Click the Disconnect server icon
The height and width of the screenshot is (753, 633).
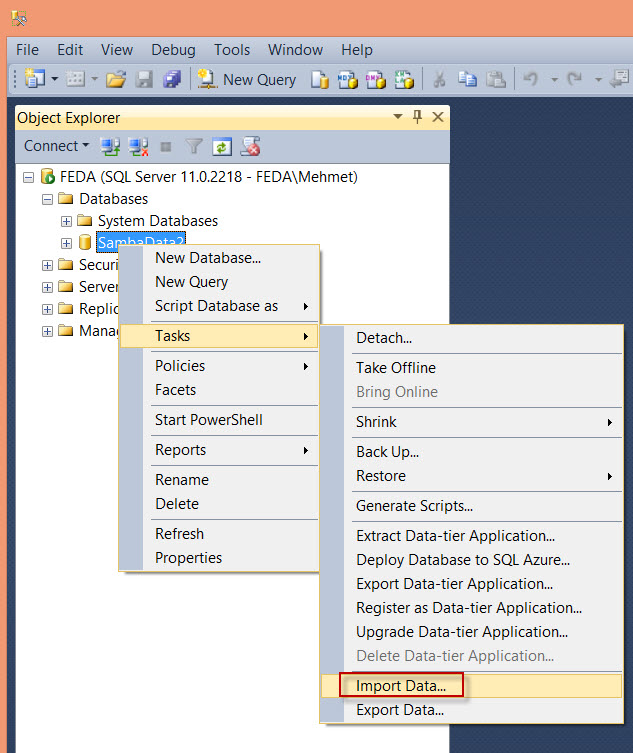tap(138, 146)
